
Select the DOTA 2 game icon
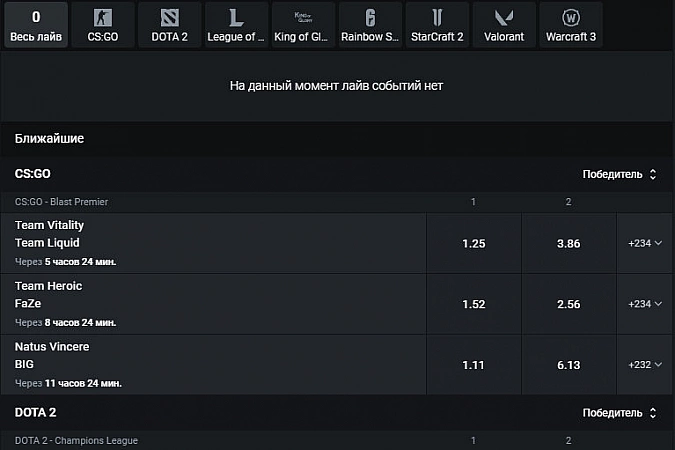[x=170, y=19]
